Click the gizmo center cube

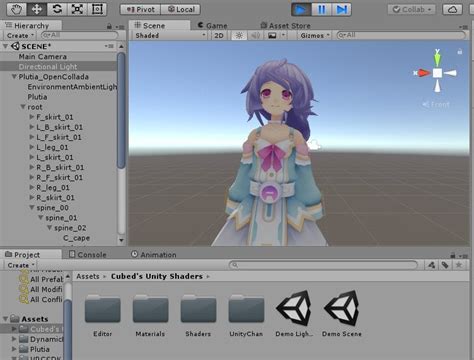437,73
